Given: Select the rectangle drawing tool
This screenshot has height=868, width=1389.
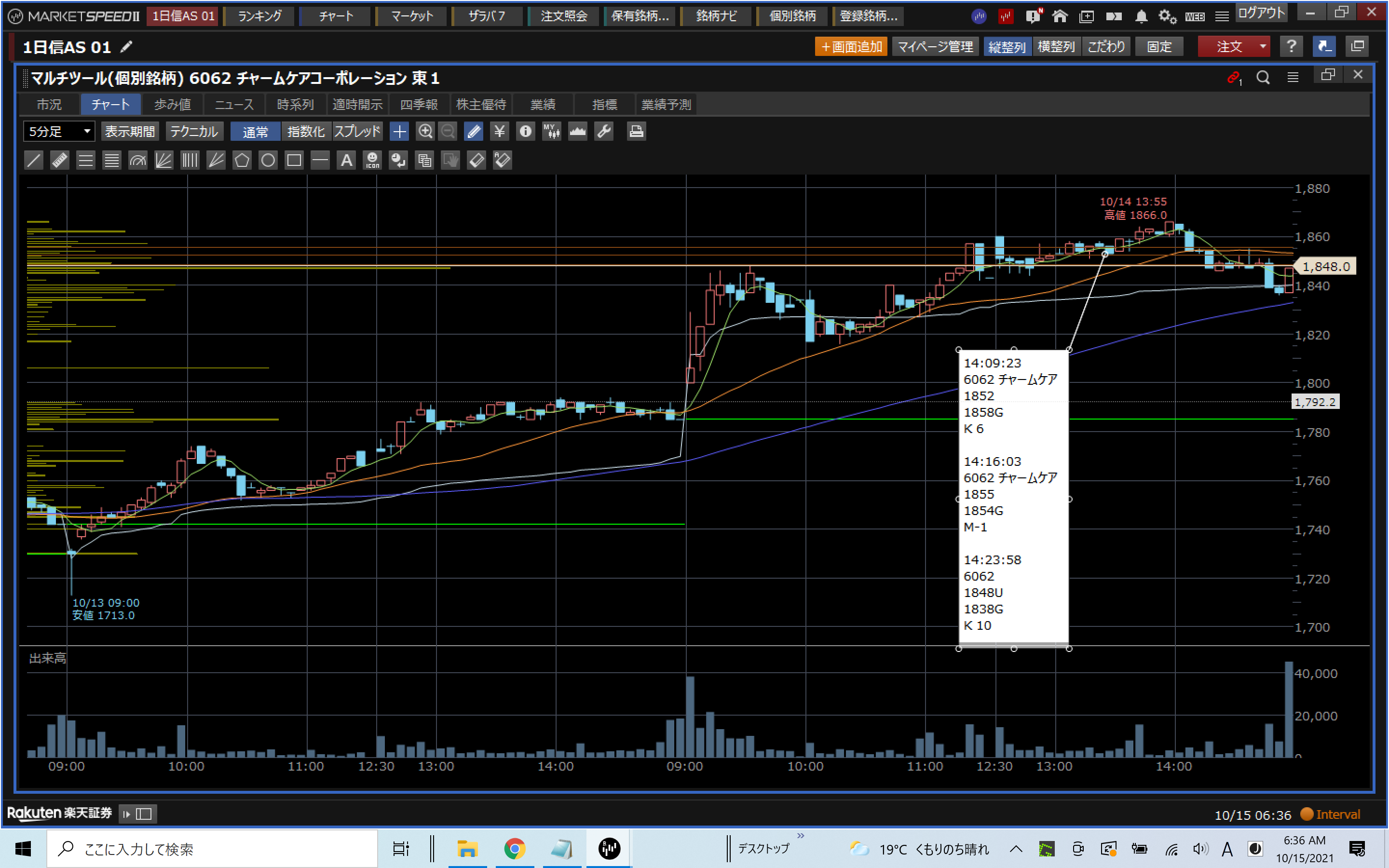Looking at the screenshot, I should click(x=294, y=160).
